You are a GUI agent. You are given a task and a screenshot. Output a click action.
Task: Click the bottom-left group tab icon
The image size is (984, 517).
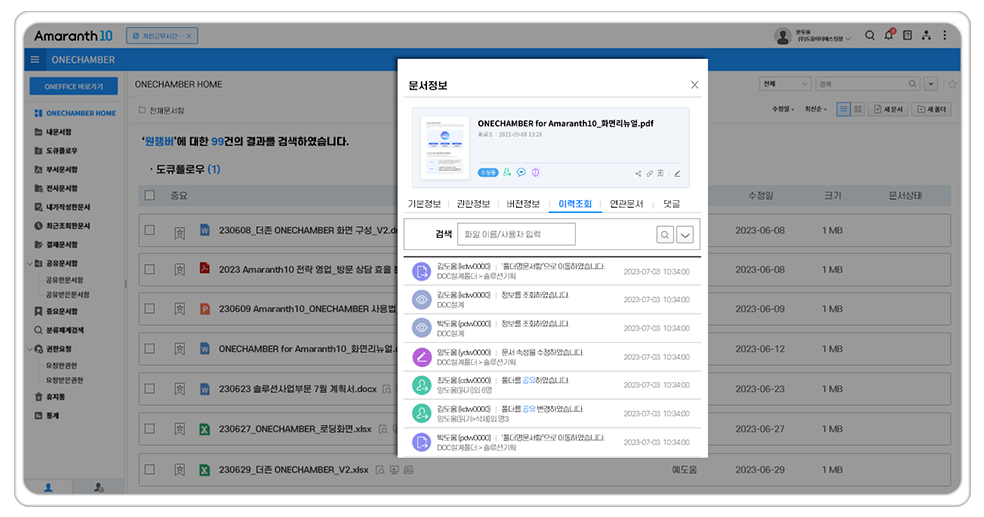click(x=99, y=487)
